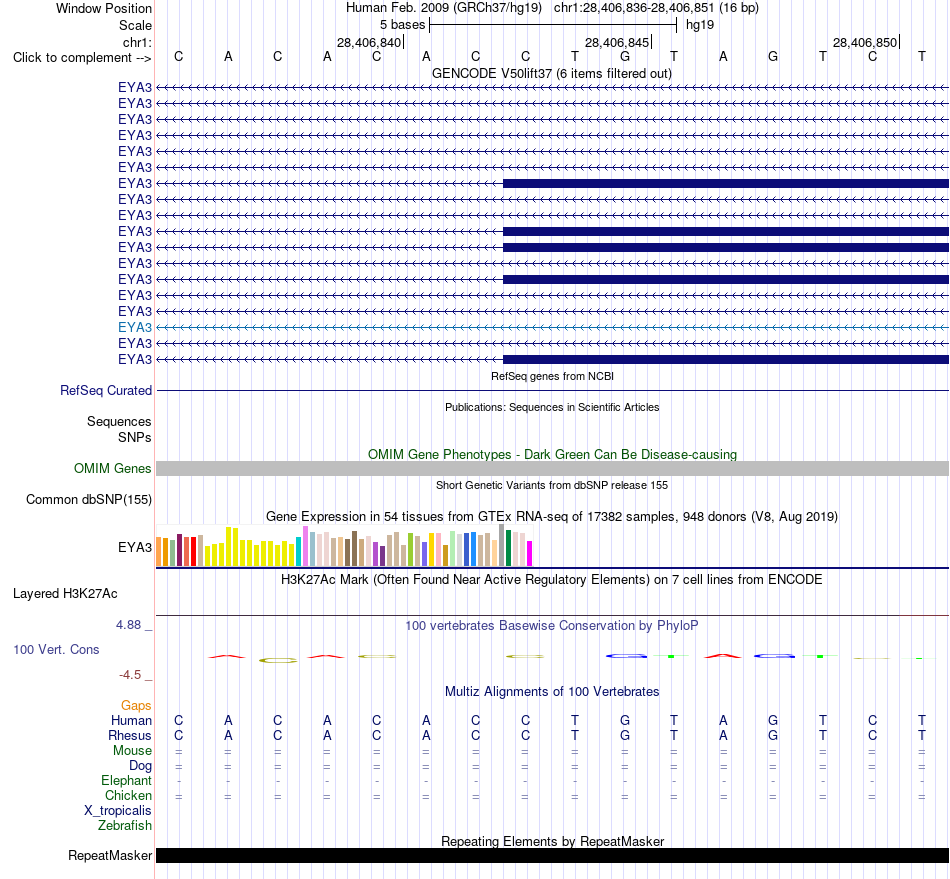Viewport: 950px width, 879px height.
Task: Click the topmost EYA3 transcript label under GENCODE
Action: point(135,87)
